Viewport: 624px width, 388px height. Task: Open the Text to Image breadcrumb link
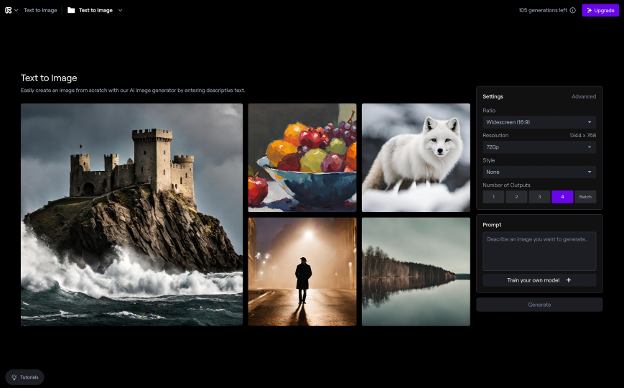click(40, 10)
